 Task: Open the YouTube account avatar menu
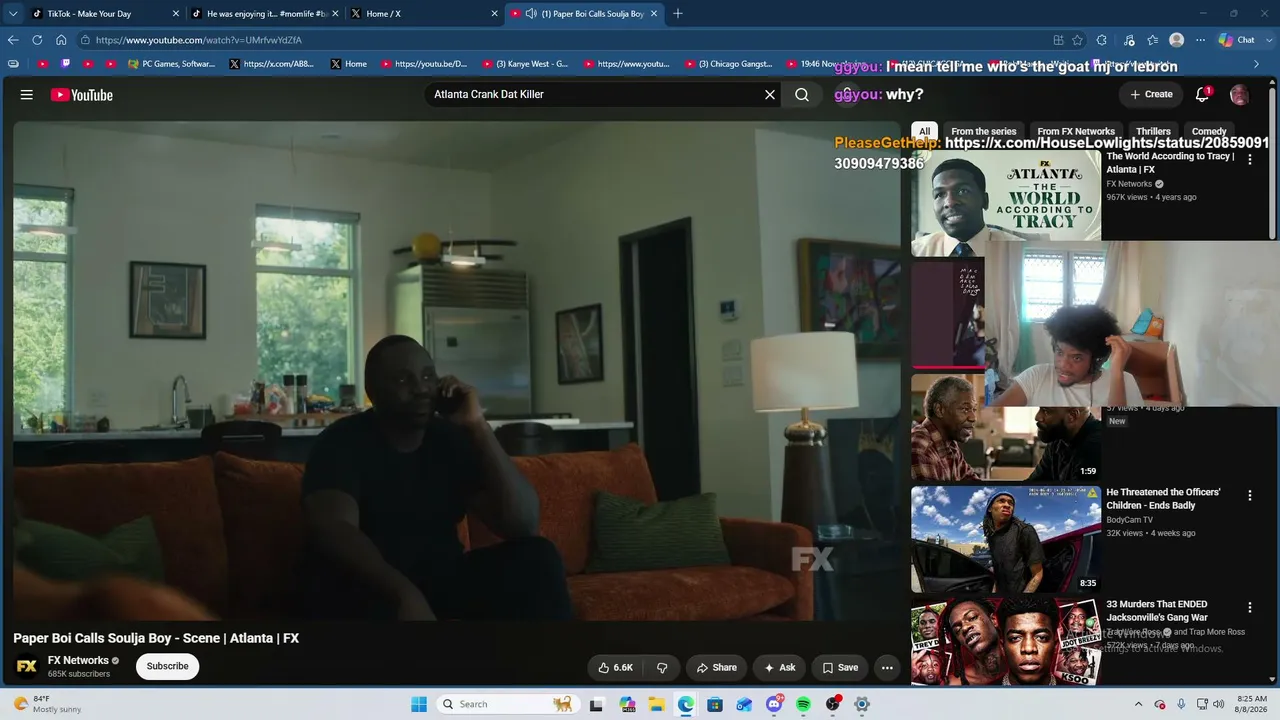[x=1240, y=94]
